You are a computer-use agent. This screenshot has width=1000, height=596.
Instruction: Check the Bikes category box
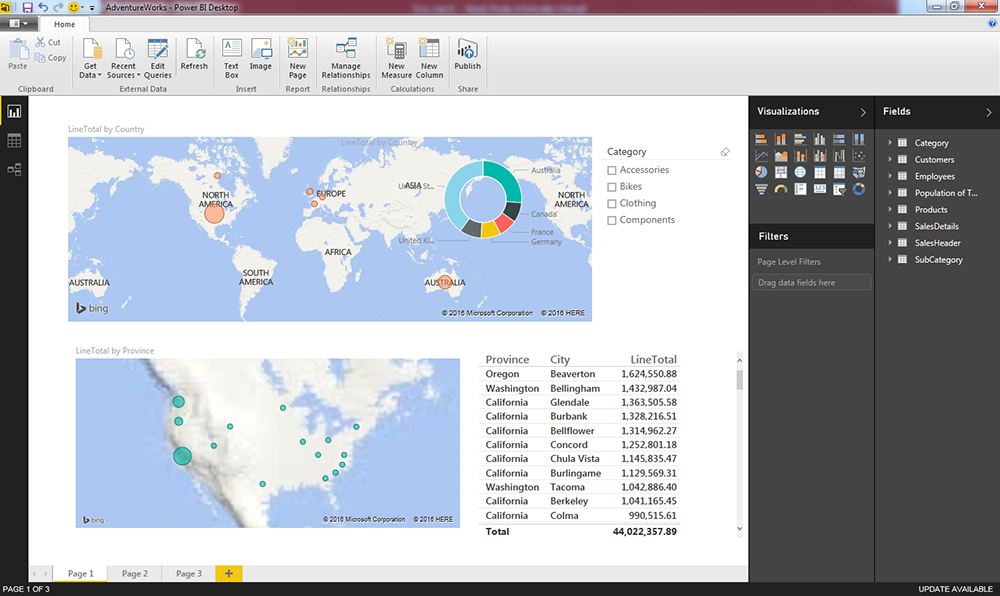coord(612,187)
